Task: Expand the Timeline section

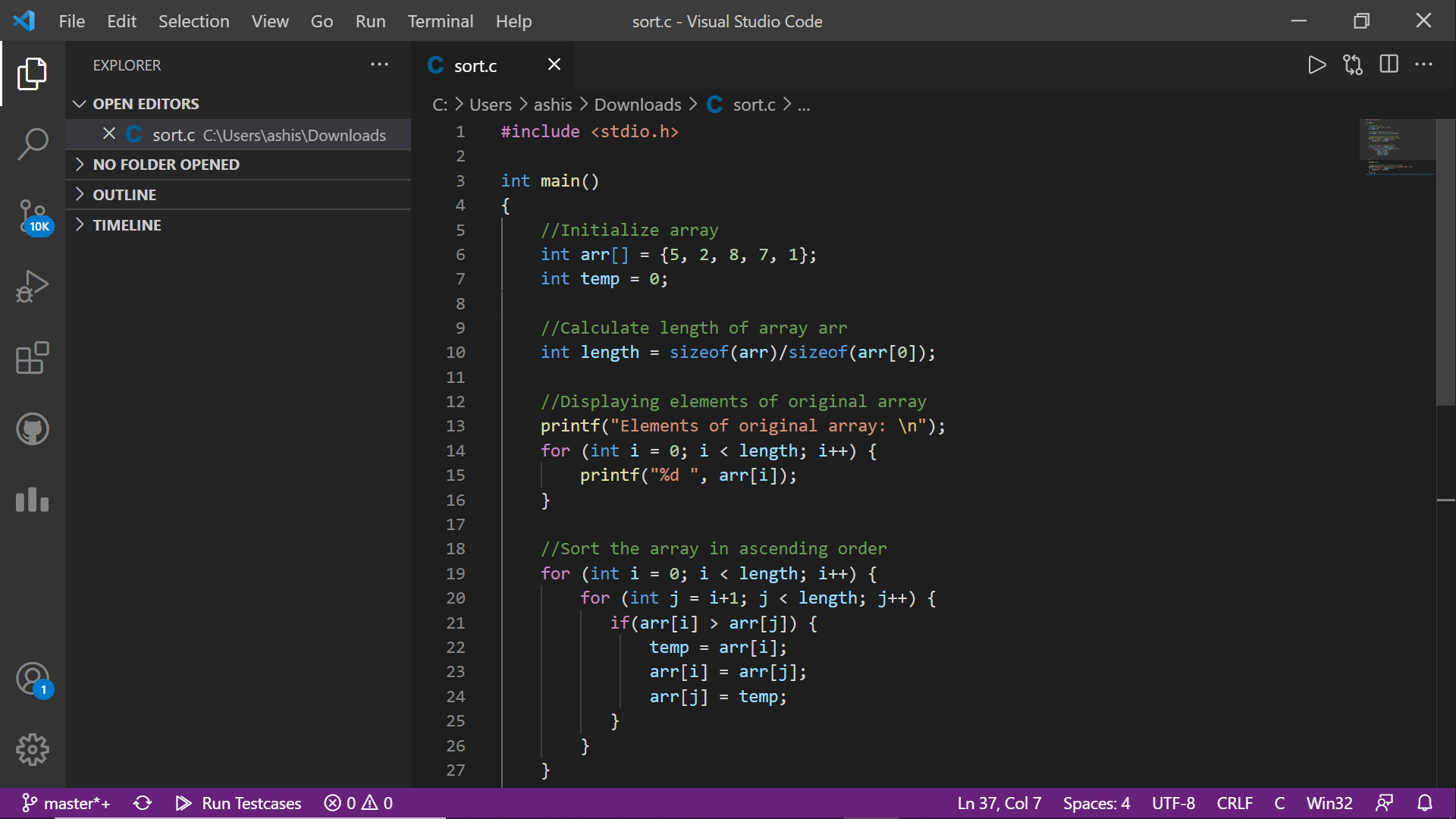Action: coord(127,225)
